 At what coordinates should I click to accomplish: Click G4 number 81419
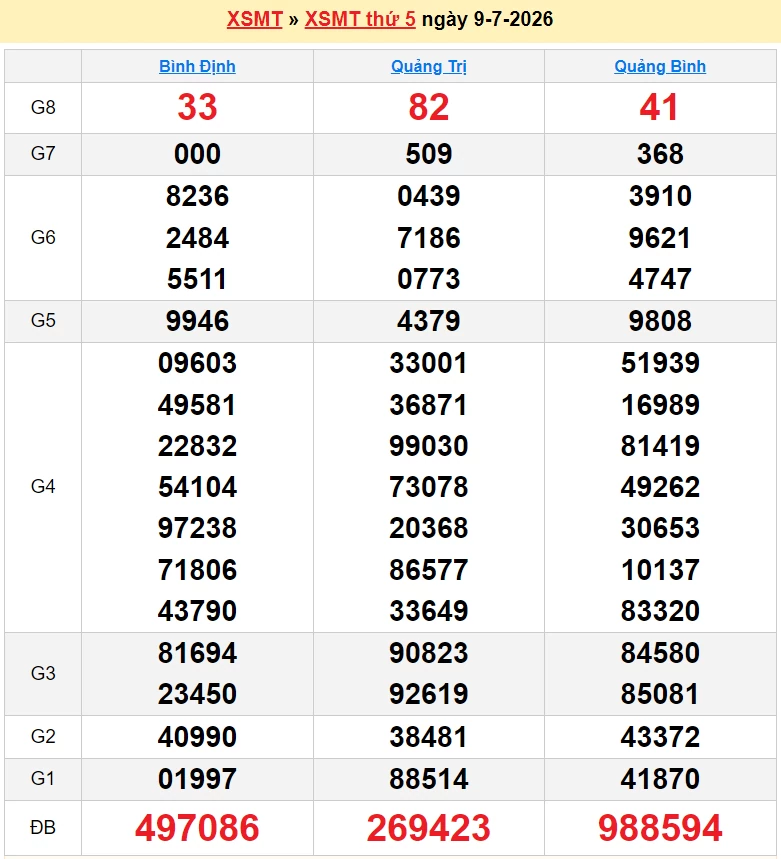point(660,446)
